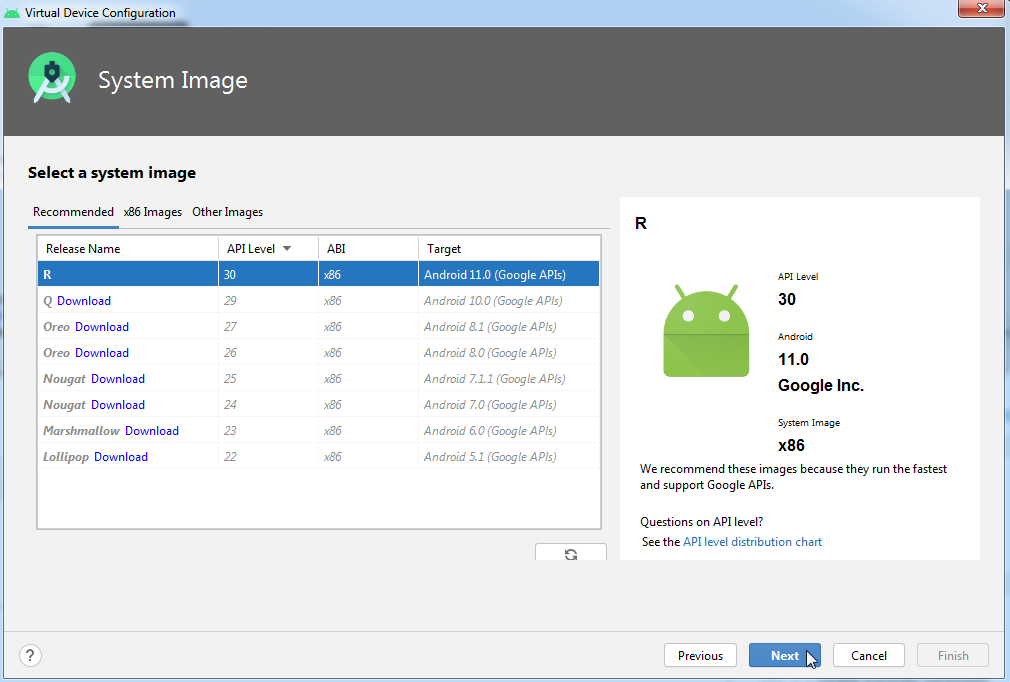Image resolution: width=1010 pixels, height=682 pixels.
Task: Download Nougat API 25 image
Action: 118,379
